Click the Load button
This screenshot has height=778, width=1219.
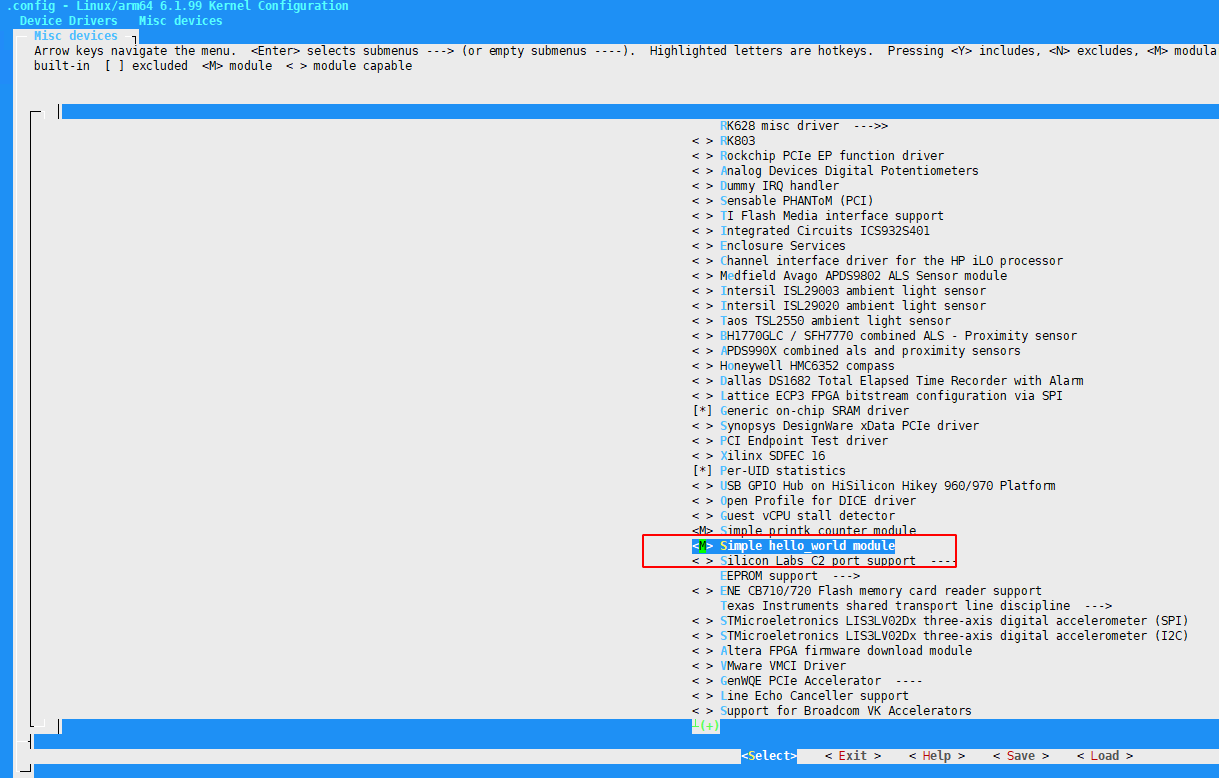pyautogui.click(x=1105, y=756)
